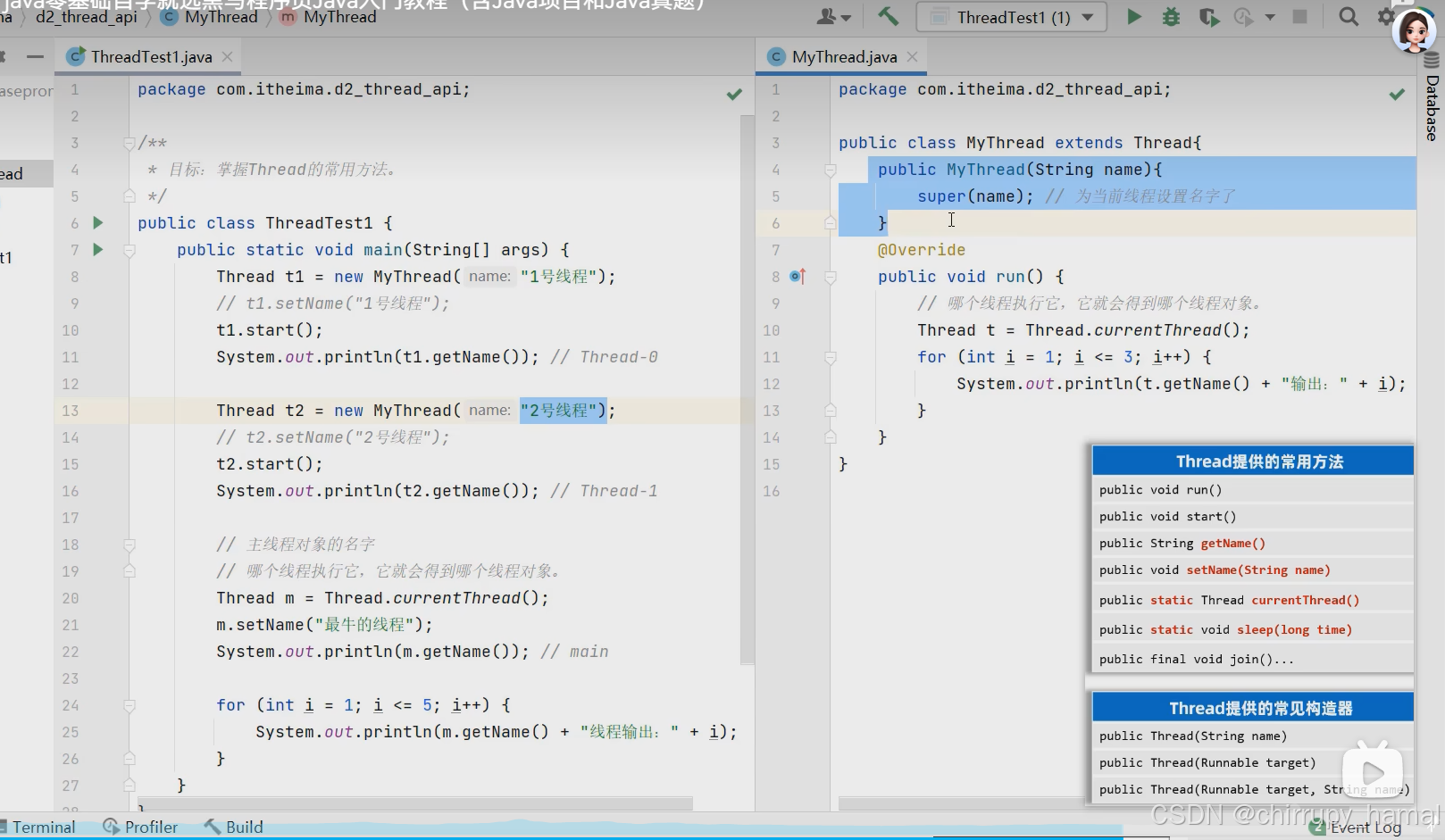Open Search Everywhere magnifier icon
The height and width of the screenshot is (840, 1445).
pyautogui.click(x=1349, y=16)
